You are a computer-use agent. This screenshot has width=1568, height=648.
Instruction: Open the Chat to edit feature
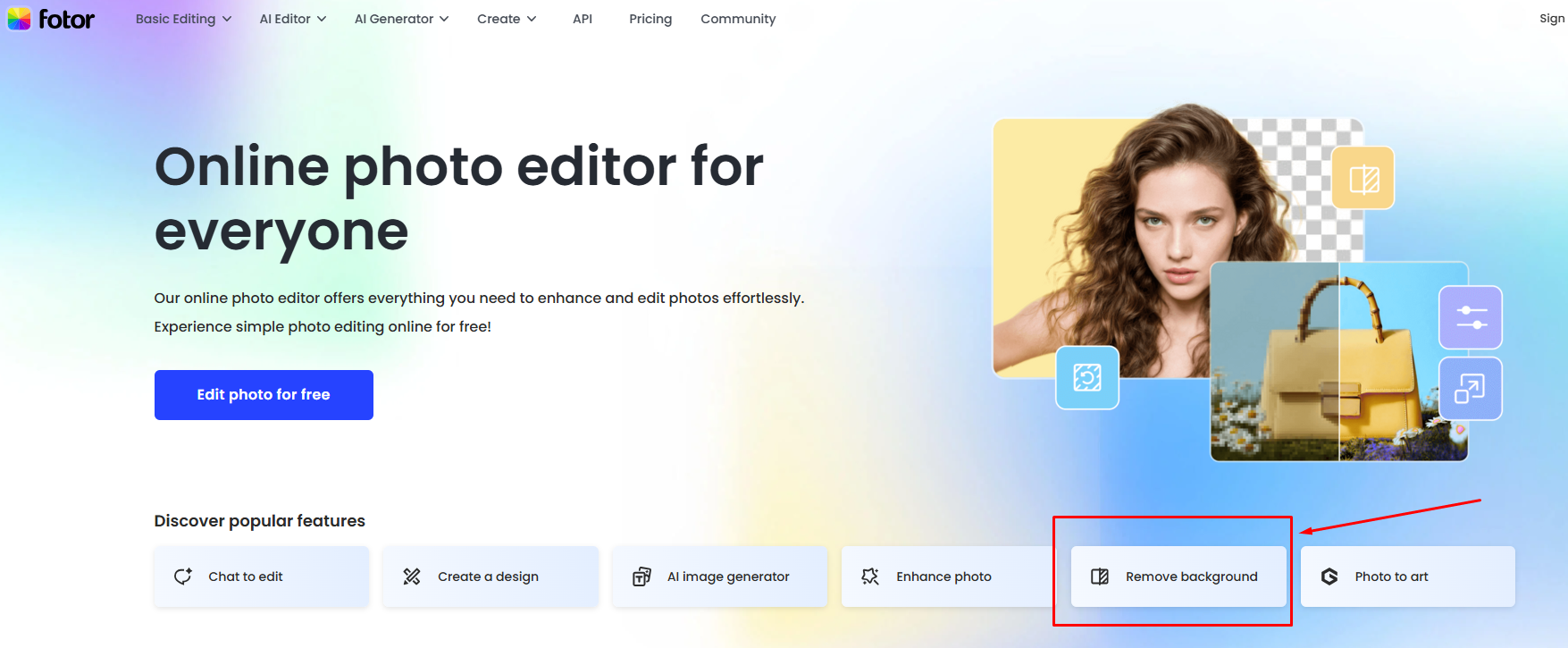[261, 576]
